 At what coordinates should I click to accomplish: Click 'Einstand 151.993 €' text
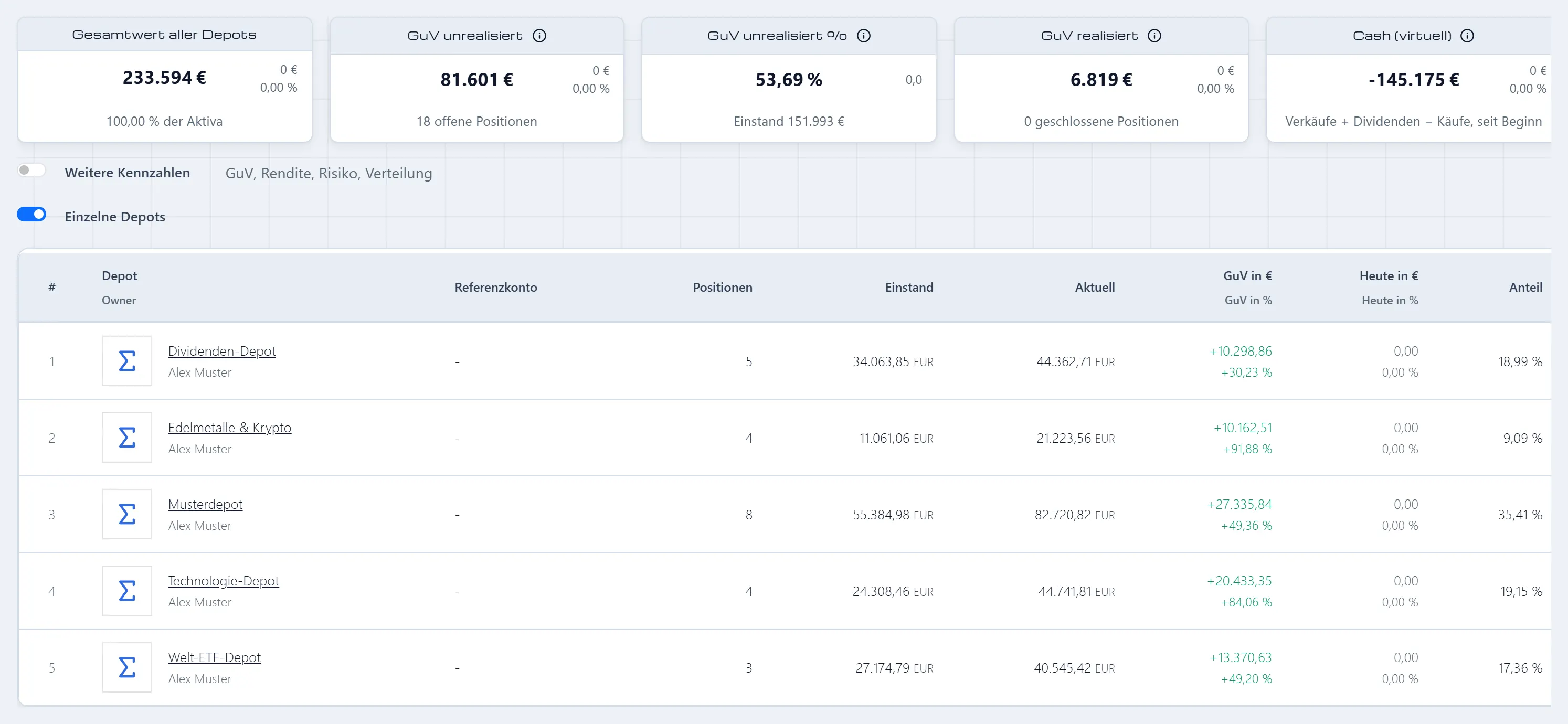click(789, 121)
